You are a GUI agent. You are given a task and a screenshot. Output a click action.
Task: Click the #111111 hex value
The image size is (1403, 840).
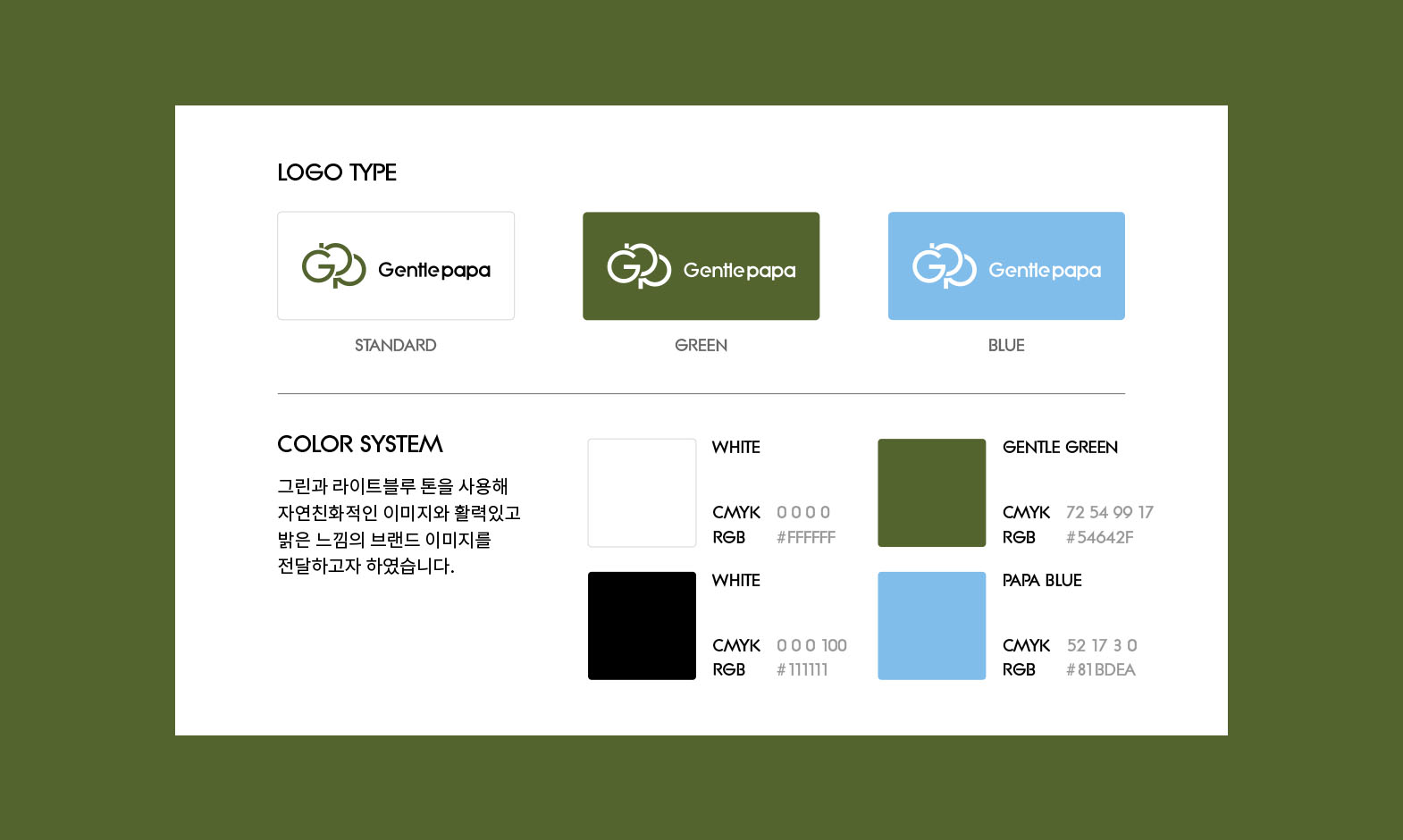pos(802,669)
